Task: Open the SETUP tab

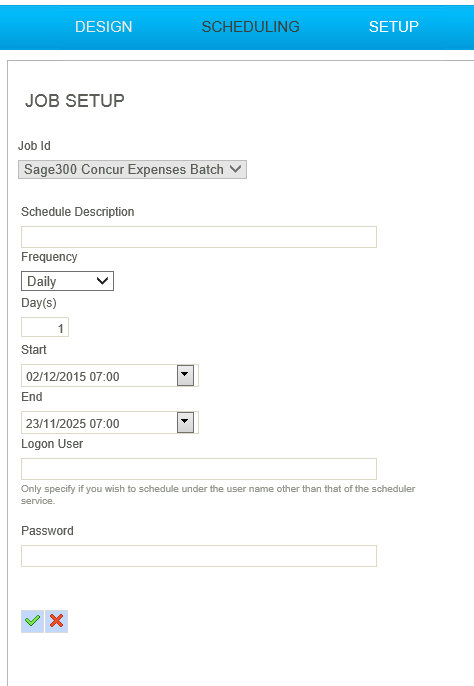Action: (393, 27)
